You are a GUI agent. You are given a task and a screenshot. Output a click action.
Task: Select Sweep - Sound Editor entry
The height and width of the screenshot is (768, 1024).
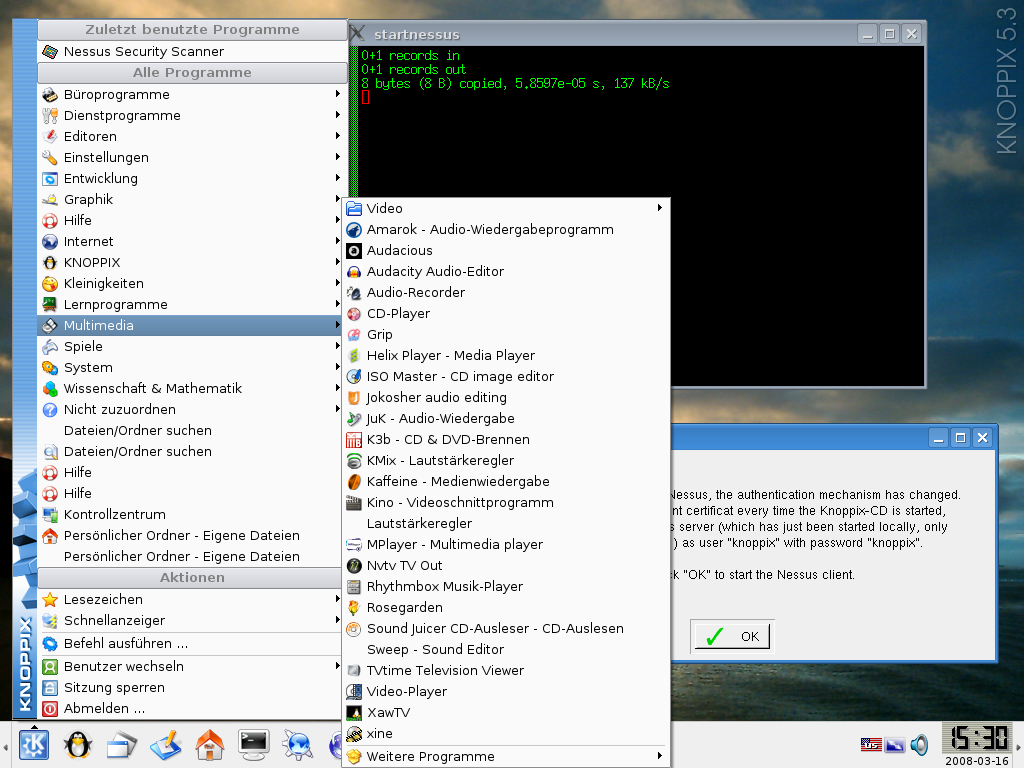pos(506,649)
